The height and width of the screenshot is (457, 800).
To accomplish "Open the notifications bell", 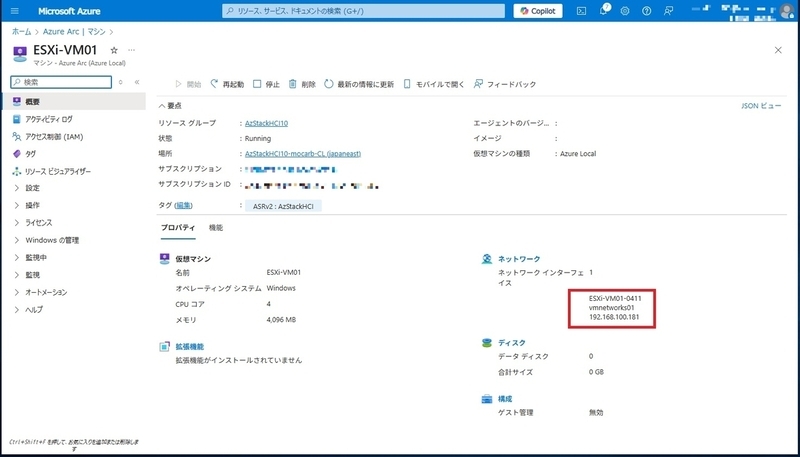I will [604, 10].
